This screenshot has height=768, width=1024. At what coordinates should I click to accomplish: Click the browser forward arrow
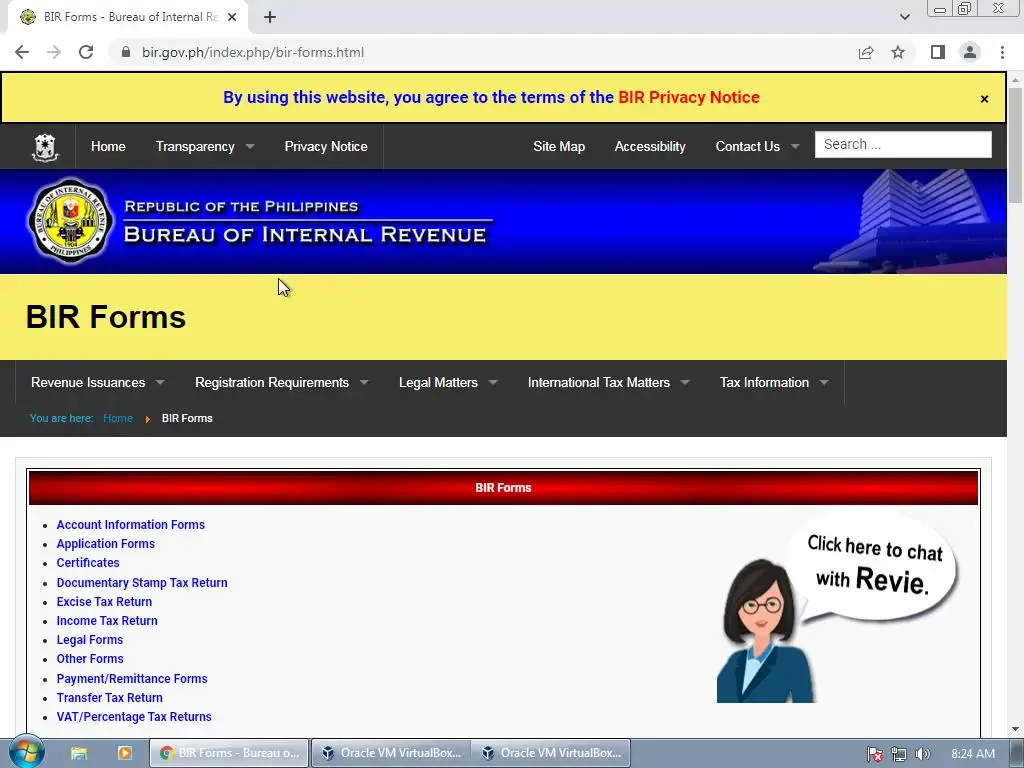coord(54,52)
